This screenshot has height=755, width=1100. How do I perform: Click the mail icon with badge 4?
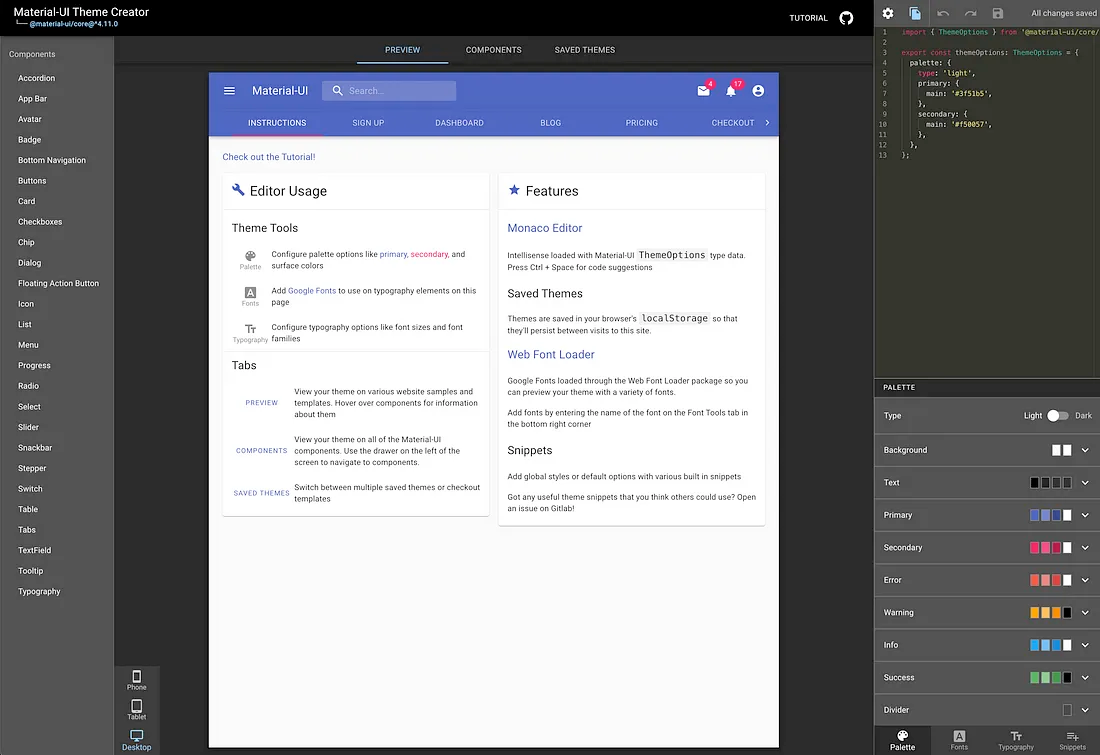click(703, 91)
